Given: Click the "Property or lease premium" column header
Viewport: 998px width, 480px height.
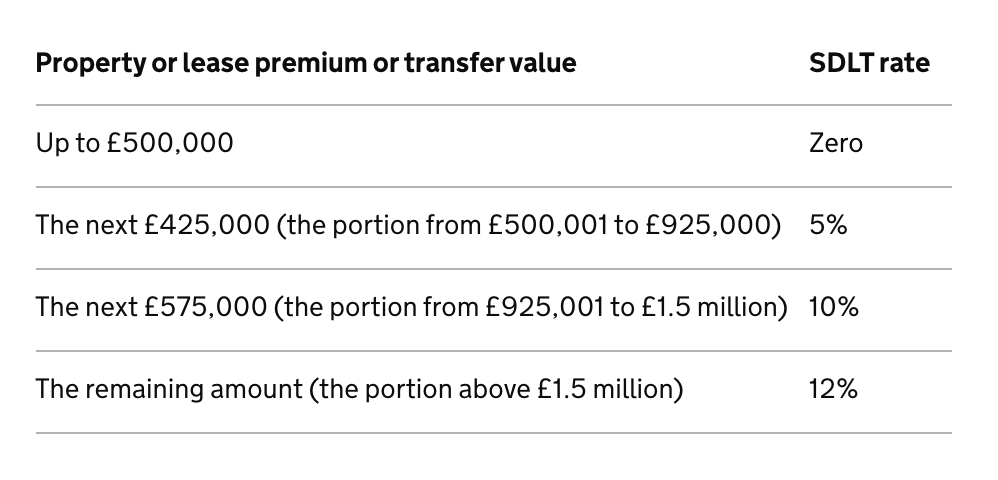Looking at the screenshot, I should coord(305,63).
